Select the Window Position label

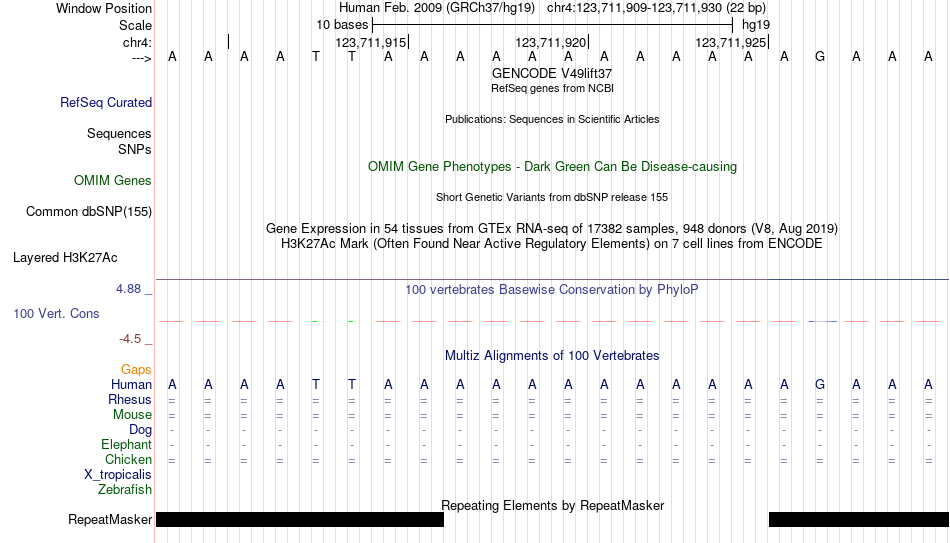point(104,8)
